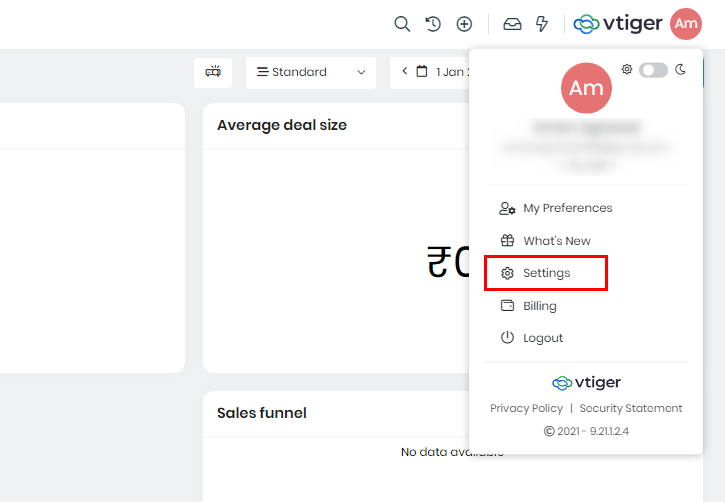Click the global search magnifier icon
The height and width of the screenshot is (502, 725).
tap(402, 24)
